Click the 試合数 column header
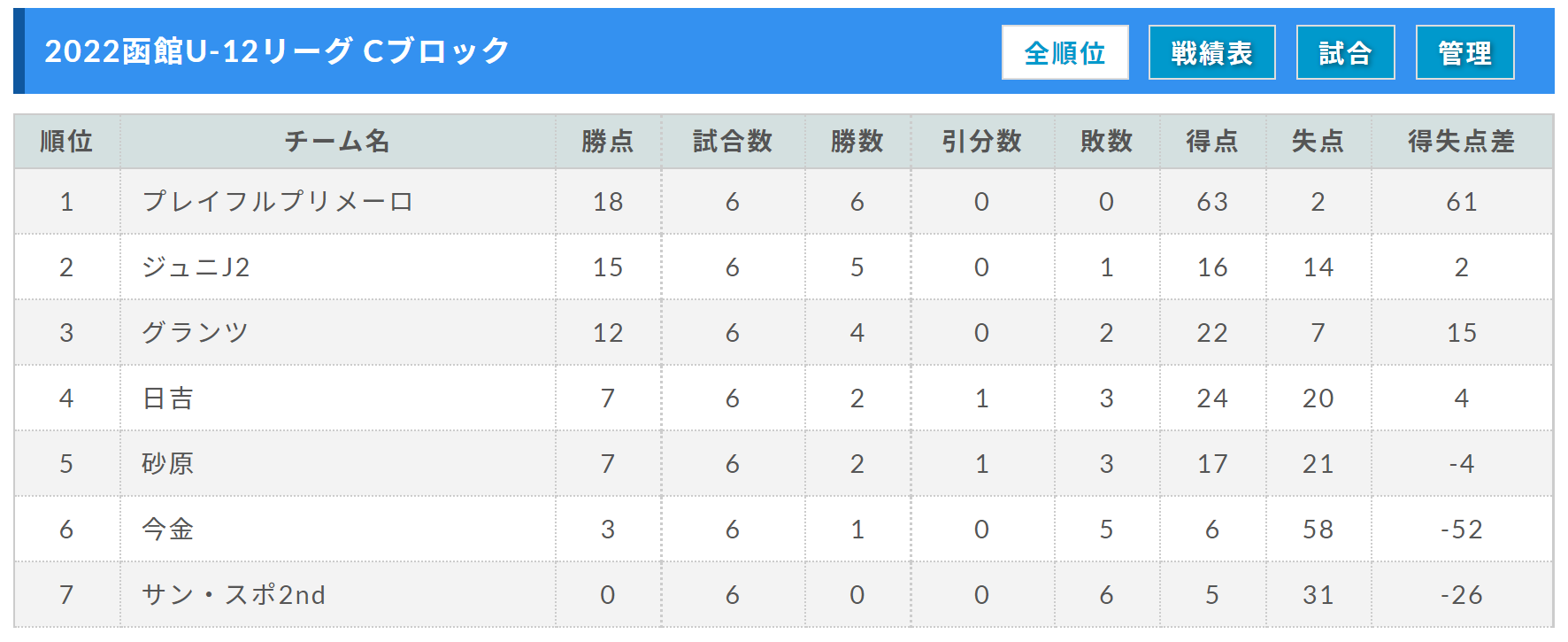This screenshot has height=642, width=1568. [x=733, y=141]
